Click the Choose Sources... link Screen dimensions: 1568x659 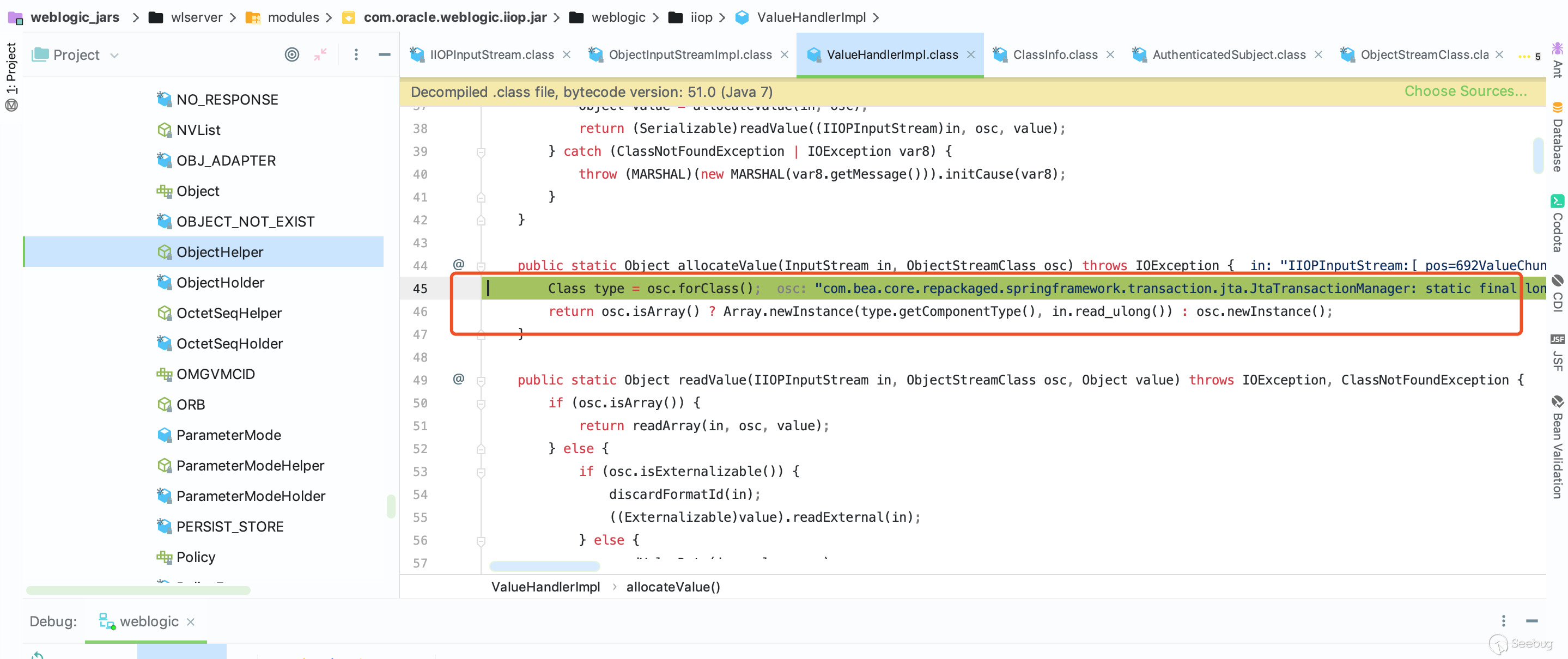(x=1465, y=91)
